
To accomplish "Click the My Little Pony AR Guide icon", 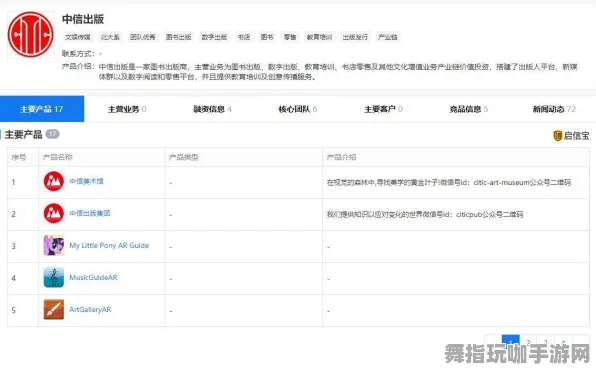I will click(x=54, y=245).
